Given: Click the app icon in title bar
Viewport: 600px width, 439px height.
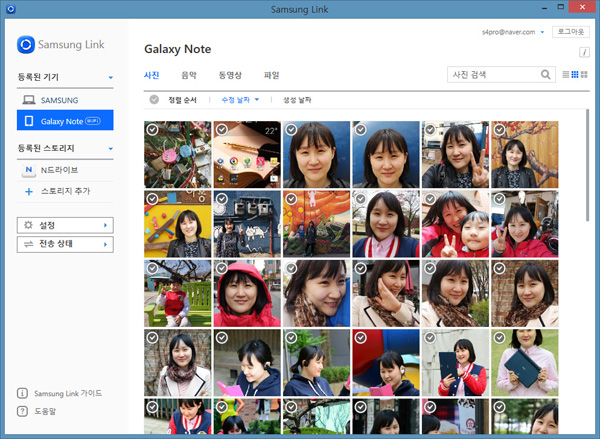Looking at the screenshot, I should point(11,8).
